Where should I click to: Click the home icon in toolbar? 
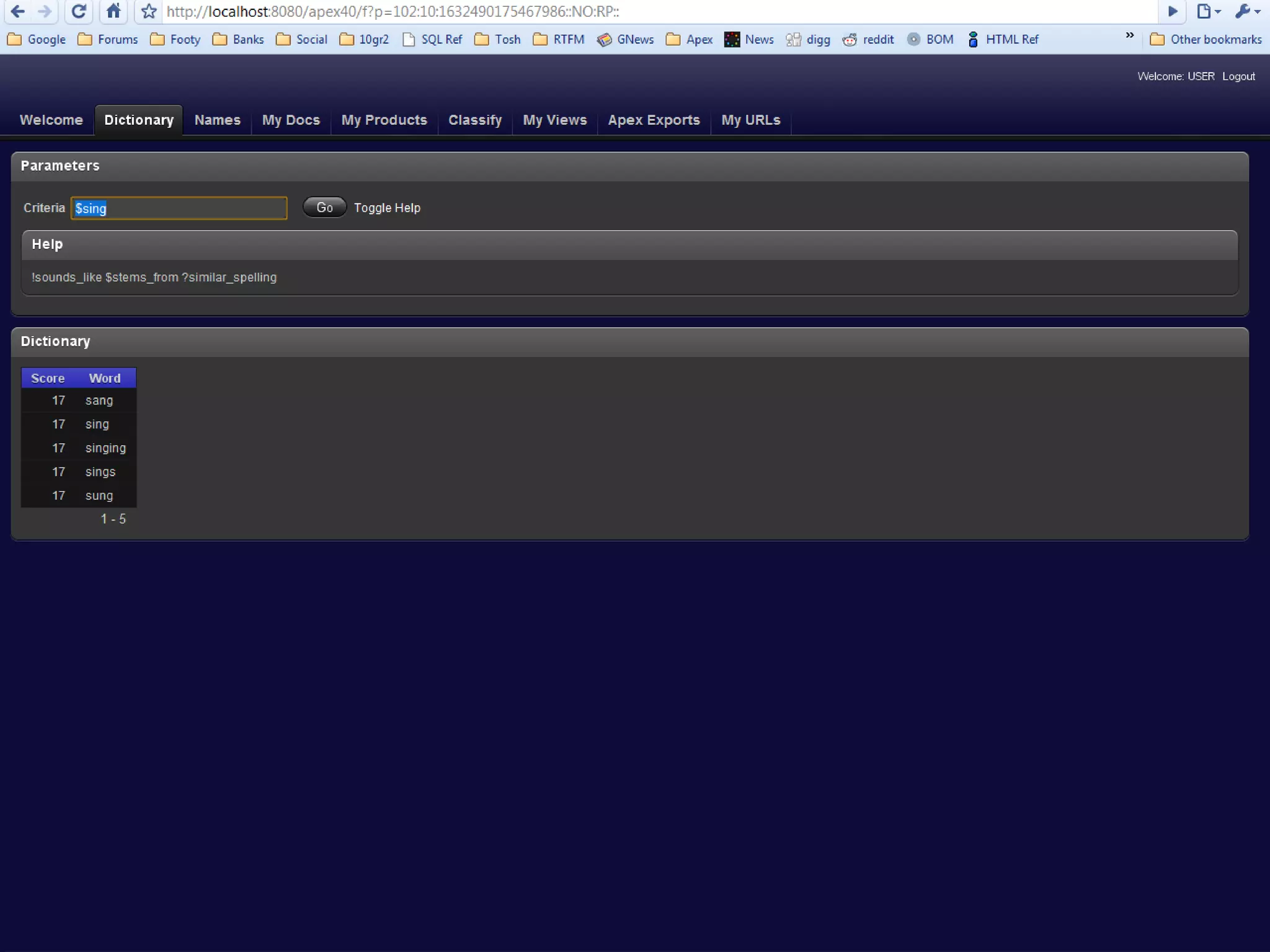[x=113, y=11]
